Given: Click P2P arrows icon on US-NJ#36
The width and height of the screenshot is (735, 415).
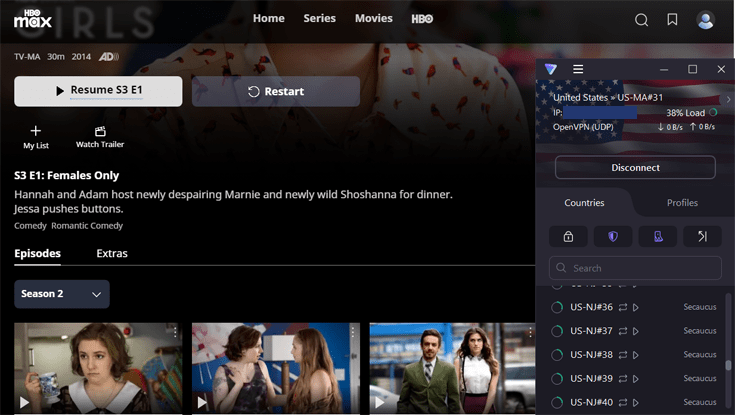Looking at the screenshot, I should [622, 307].
